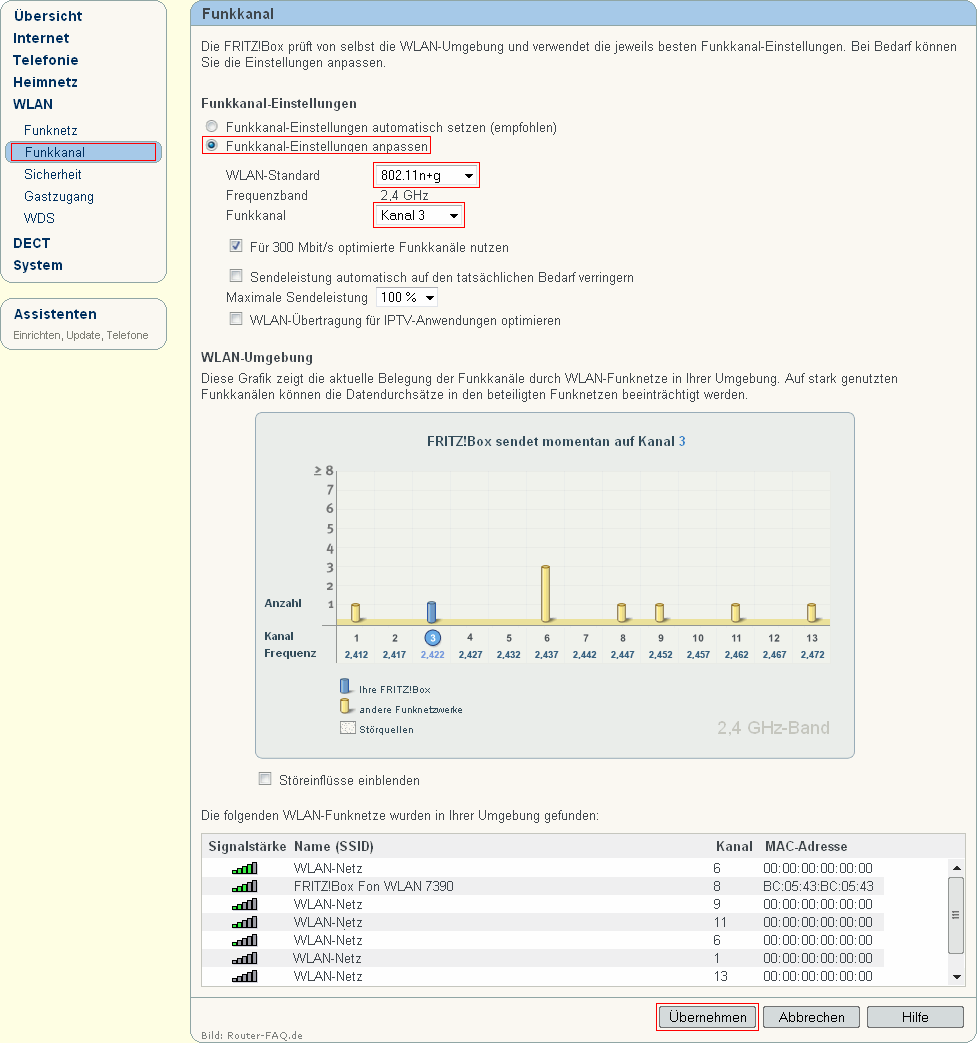Screen dimensions: 977x1043
Task: Click the Kanal column header
Action: [734, 846]
